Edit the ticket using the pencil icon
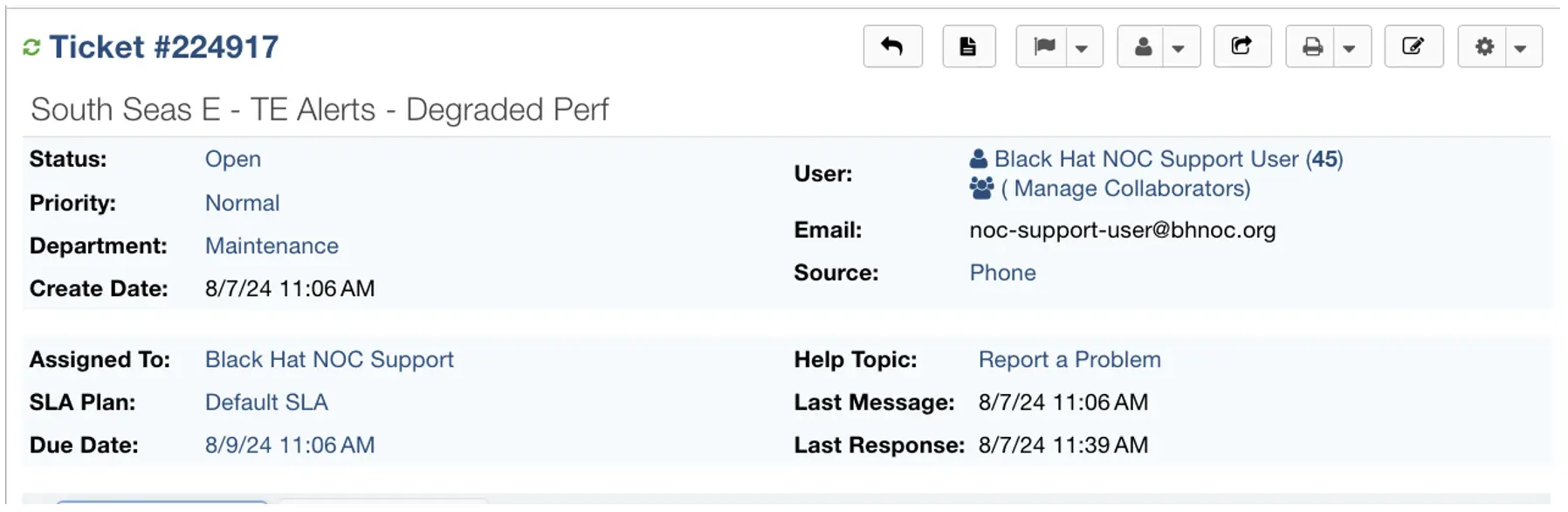Screen dimensions: 1568x512 1413,46
